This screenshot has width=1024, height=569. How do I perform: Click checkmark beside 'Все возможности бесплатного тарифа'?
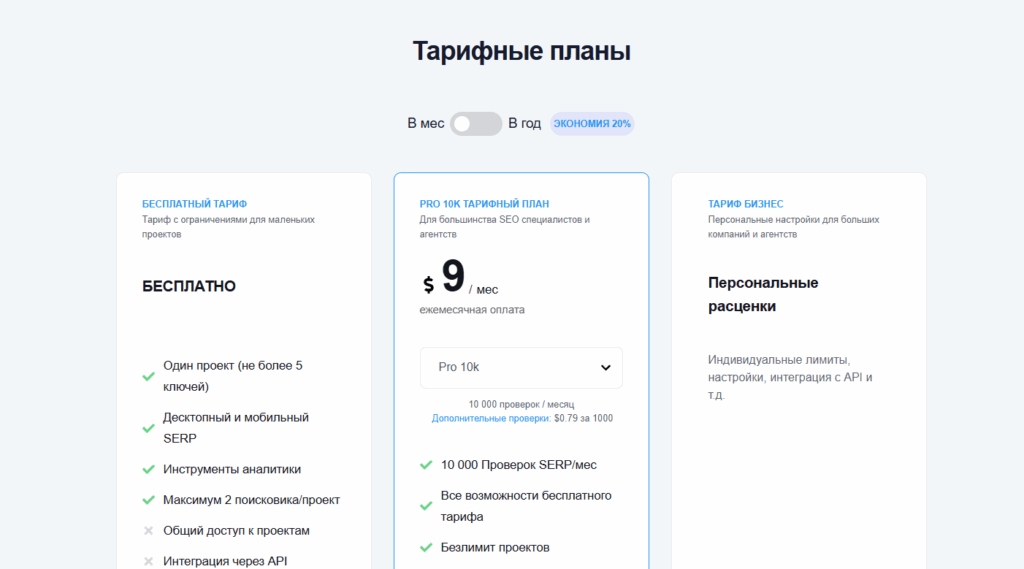(x=426, y=506)
